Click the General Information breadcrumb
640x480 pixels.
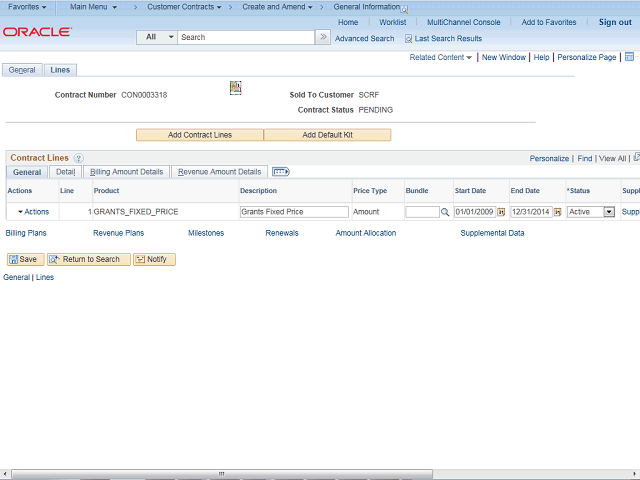pos(367,7)
